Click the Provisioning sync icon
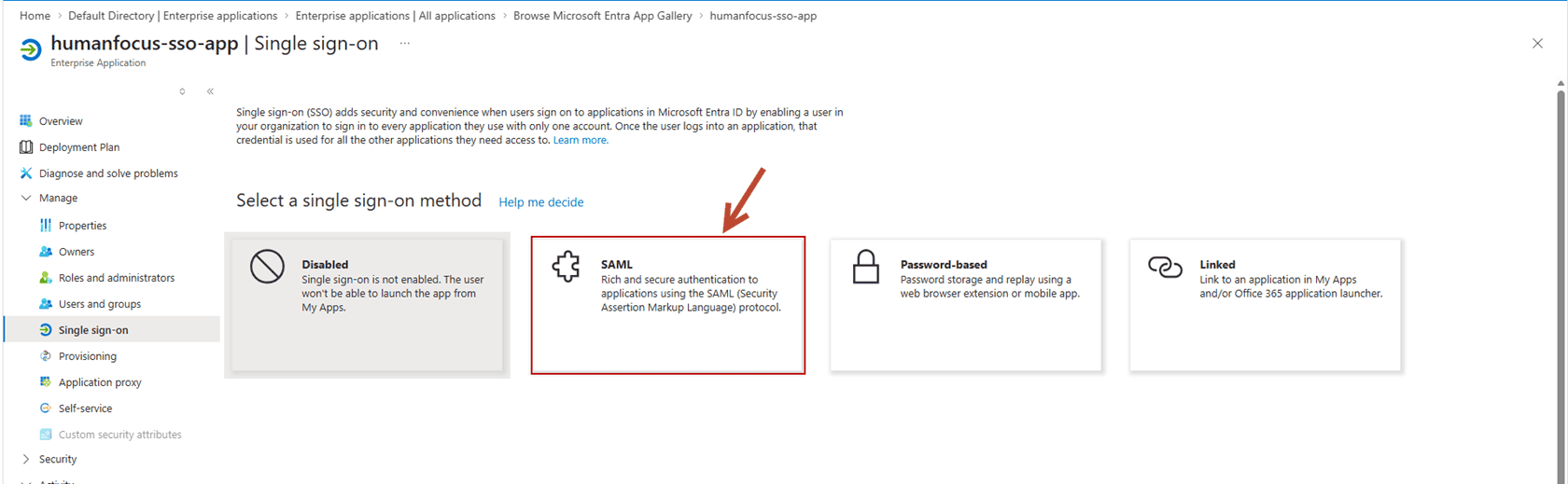Viewport: 1568px width, 484px height. click(46, 355)
